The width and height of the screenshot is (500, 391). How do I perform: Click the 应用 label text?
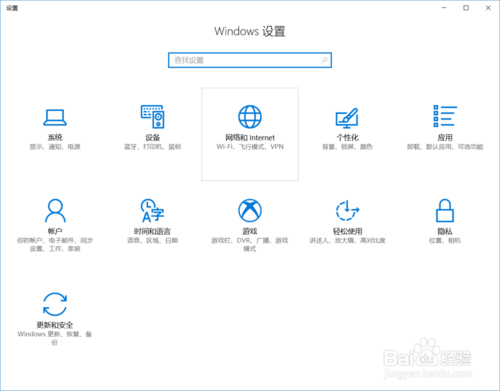coord(445,137)
